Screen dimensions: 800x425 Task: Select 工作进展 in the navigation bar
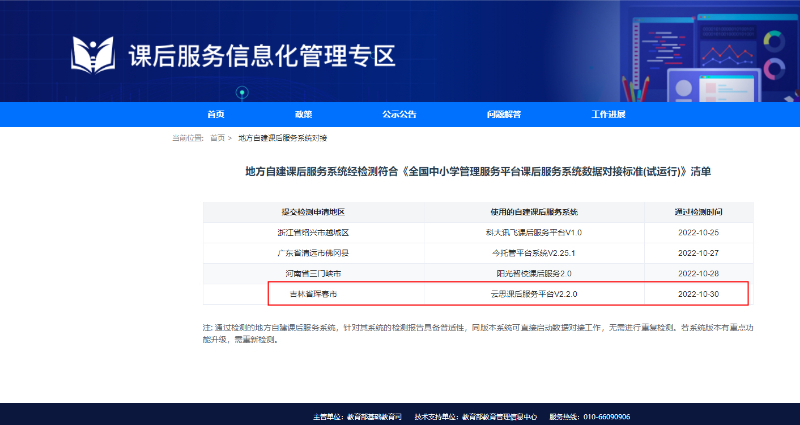click(608, 114)
